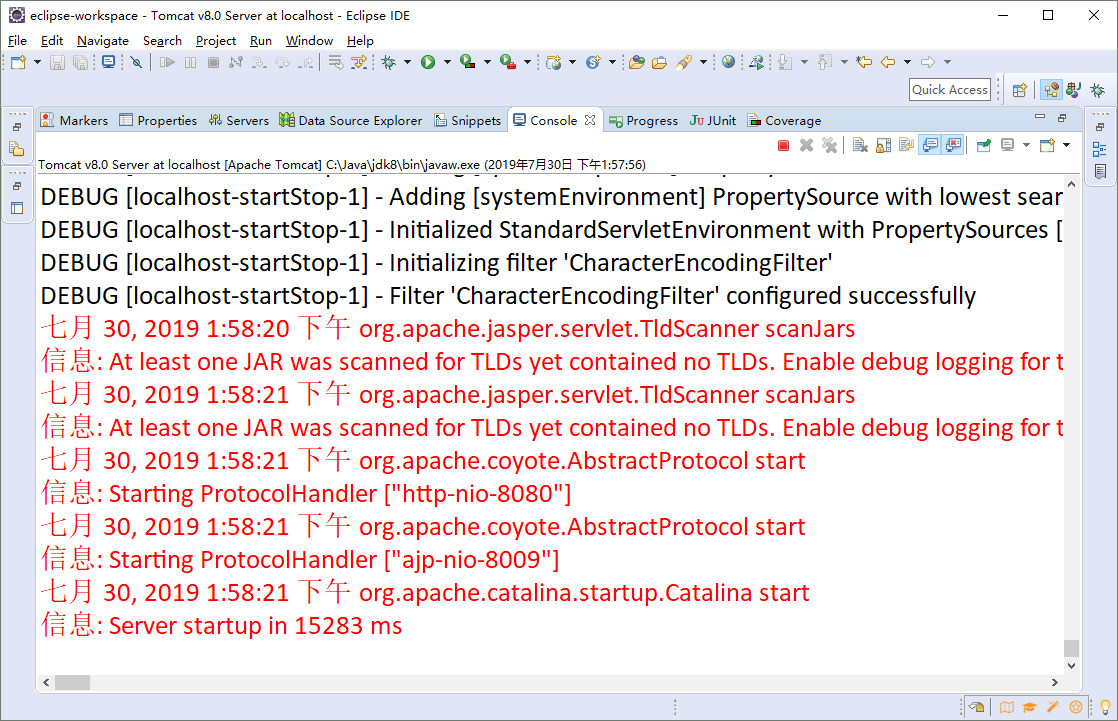Switch to the Data Source Explorer tab

pyautogui.click(x=351, y=121)
